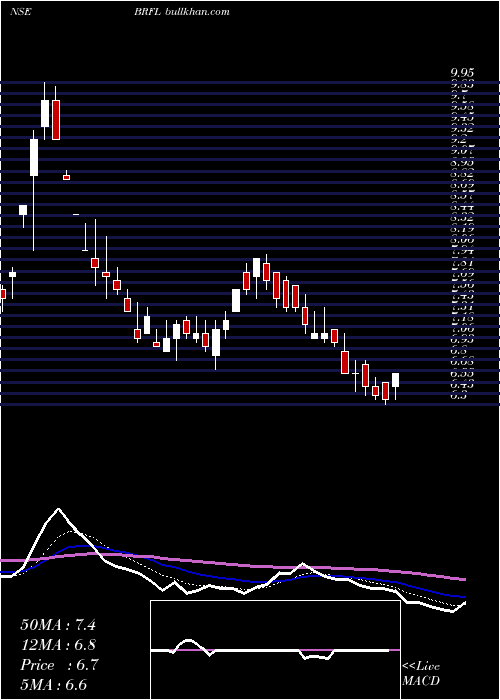Viewport: 500px width, 700px height.
Task: Click the NSE exchange label
Action: tap(21, 12)
